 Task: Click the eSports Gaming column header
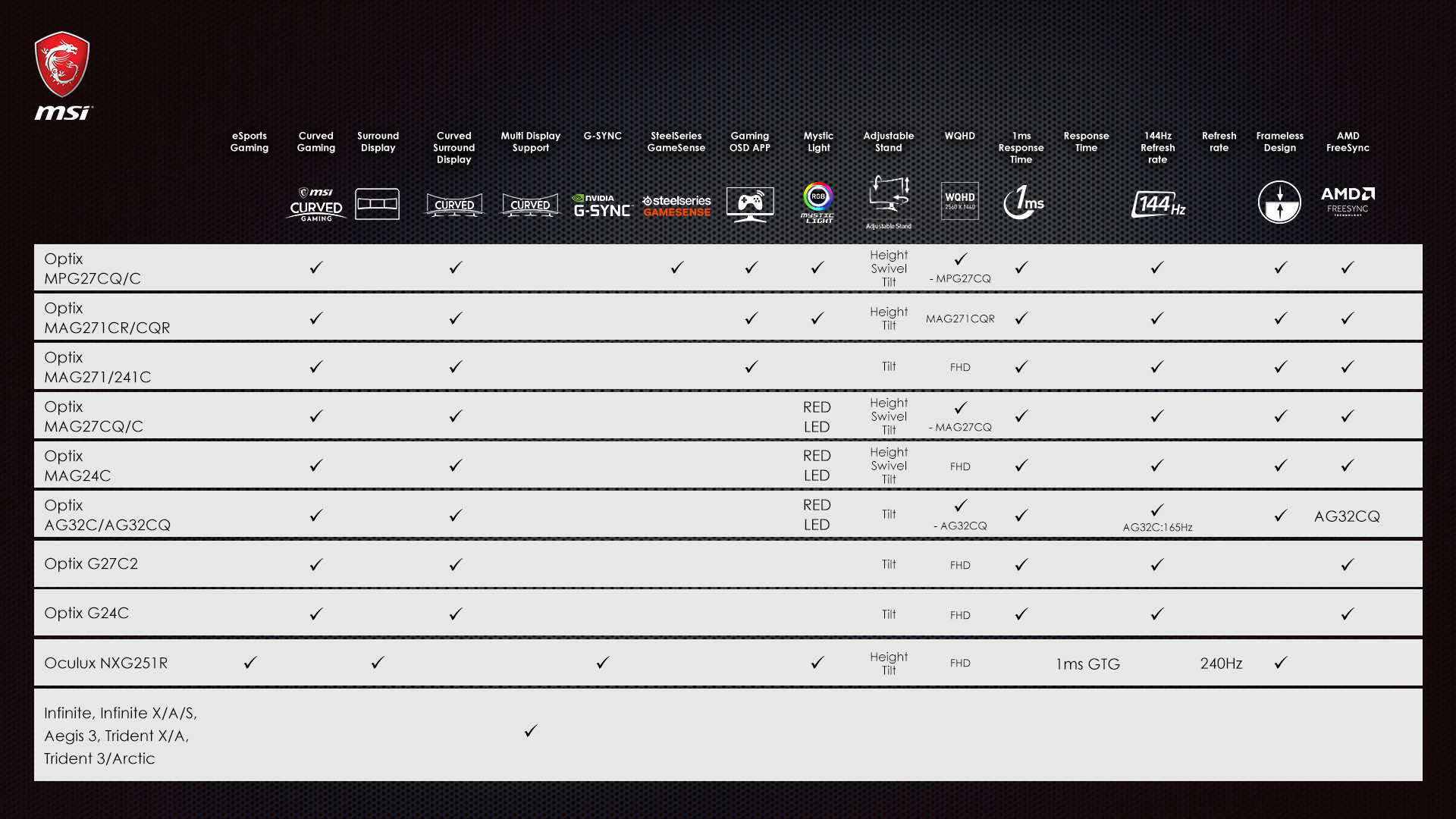tap(249, 142)
